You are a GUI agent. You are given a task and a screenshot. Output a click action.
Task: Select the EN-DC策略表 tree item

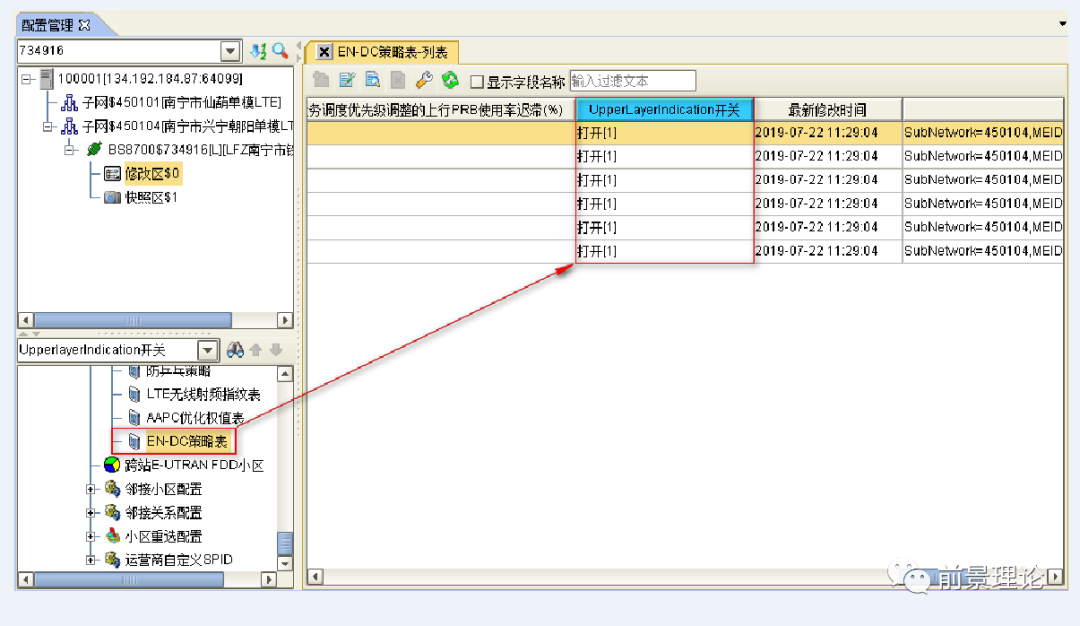tap(187, 441)
